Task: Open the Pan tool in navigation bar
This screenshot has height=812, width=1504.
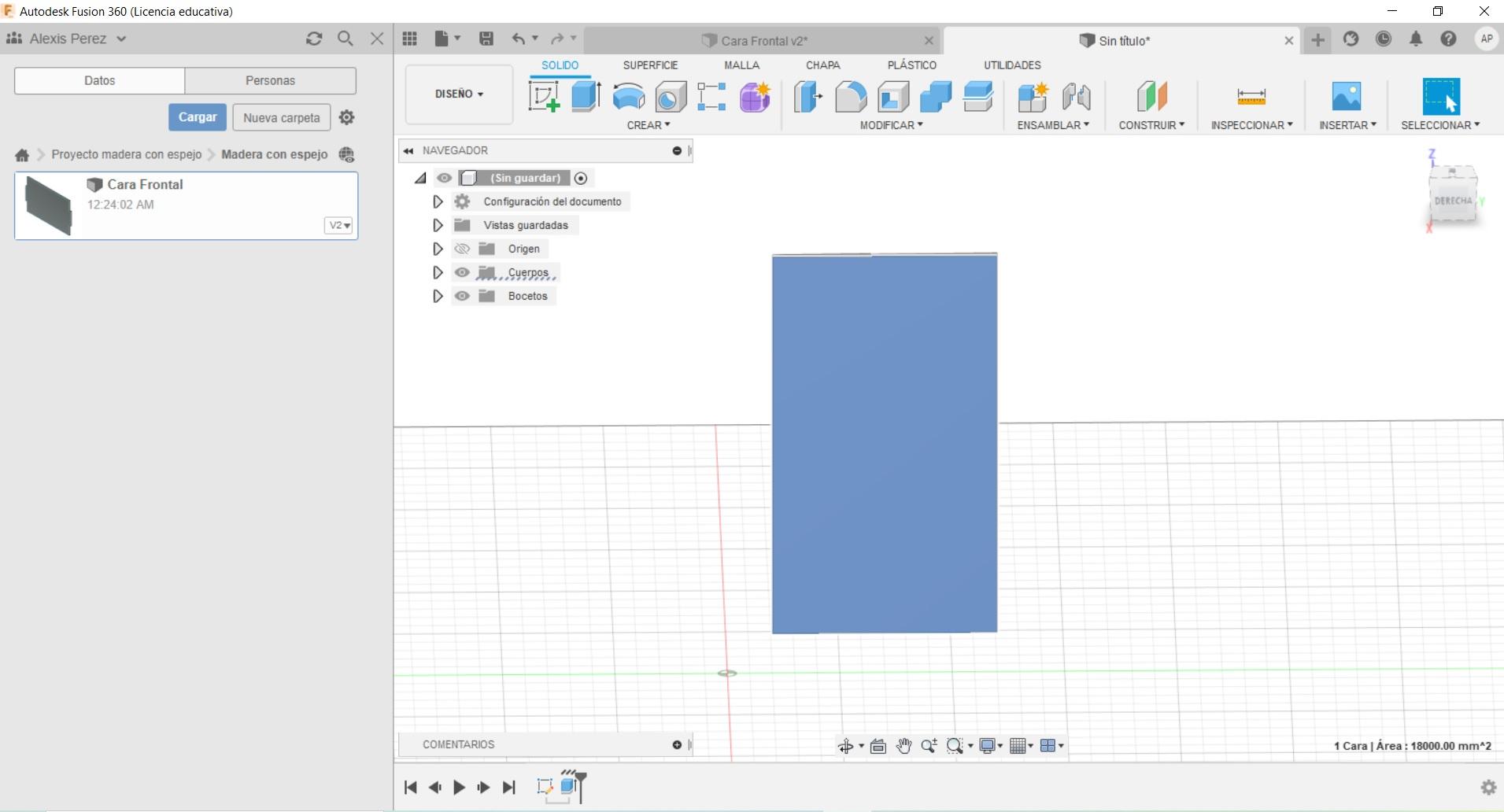Action: tap(904, 746)
